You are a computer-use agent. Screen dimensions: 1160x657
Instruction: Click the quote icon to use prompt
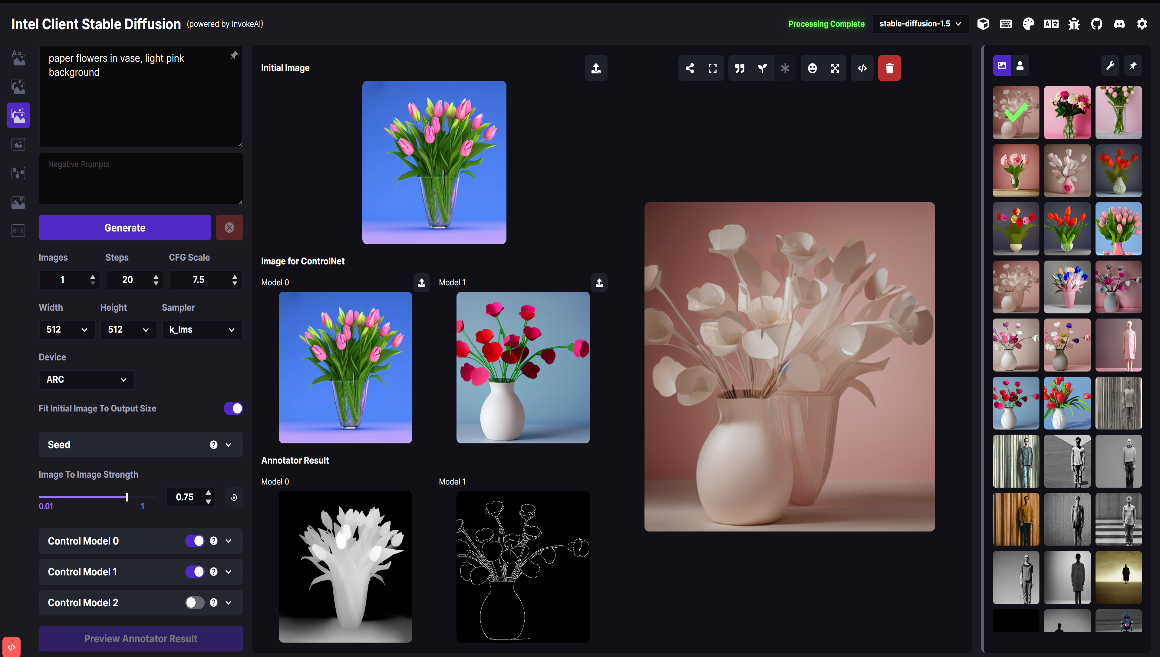pos(739,68)
